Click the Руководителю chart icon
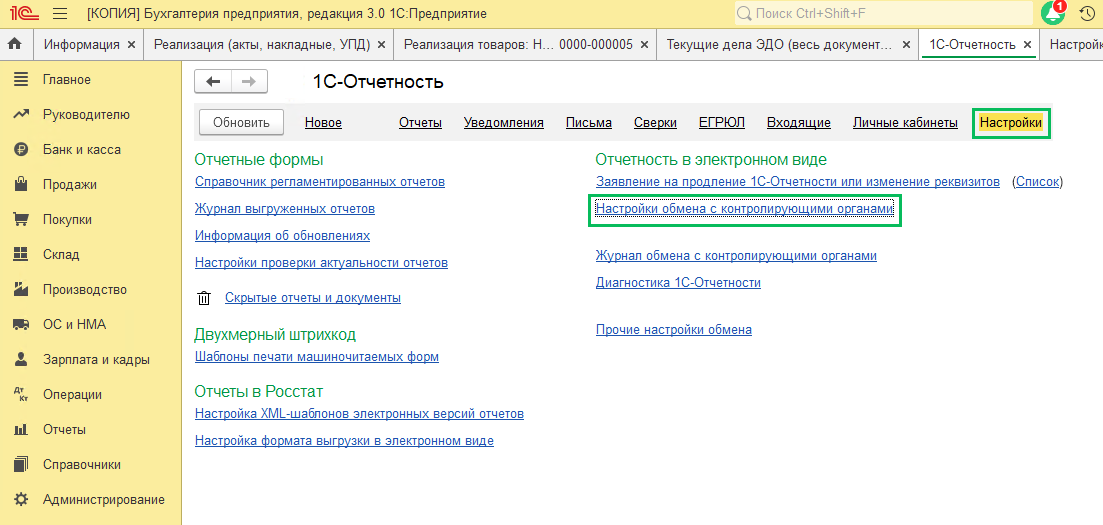Screen dimensions: 1103x525 point(21,114)
